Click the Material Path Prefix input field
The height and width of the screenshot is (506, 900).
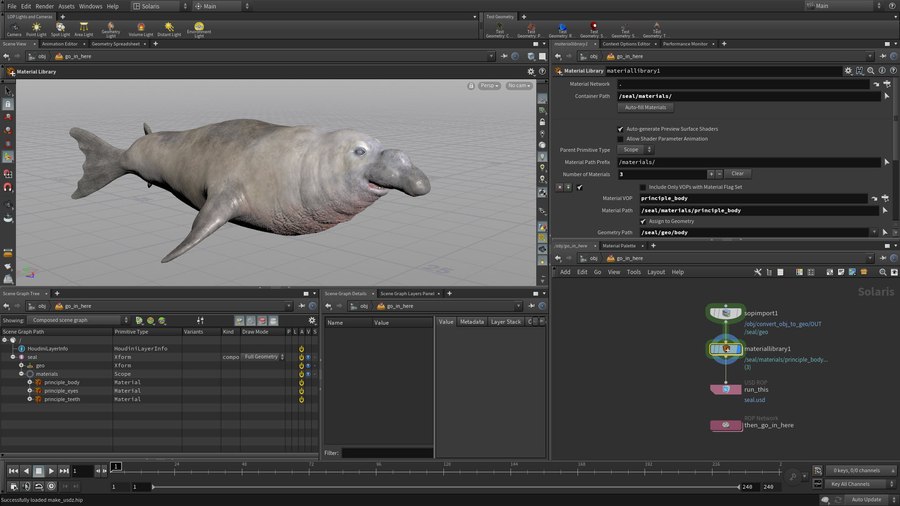[746, 162]
